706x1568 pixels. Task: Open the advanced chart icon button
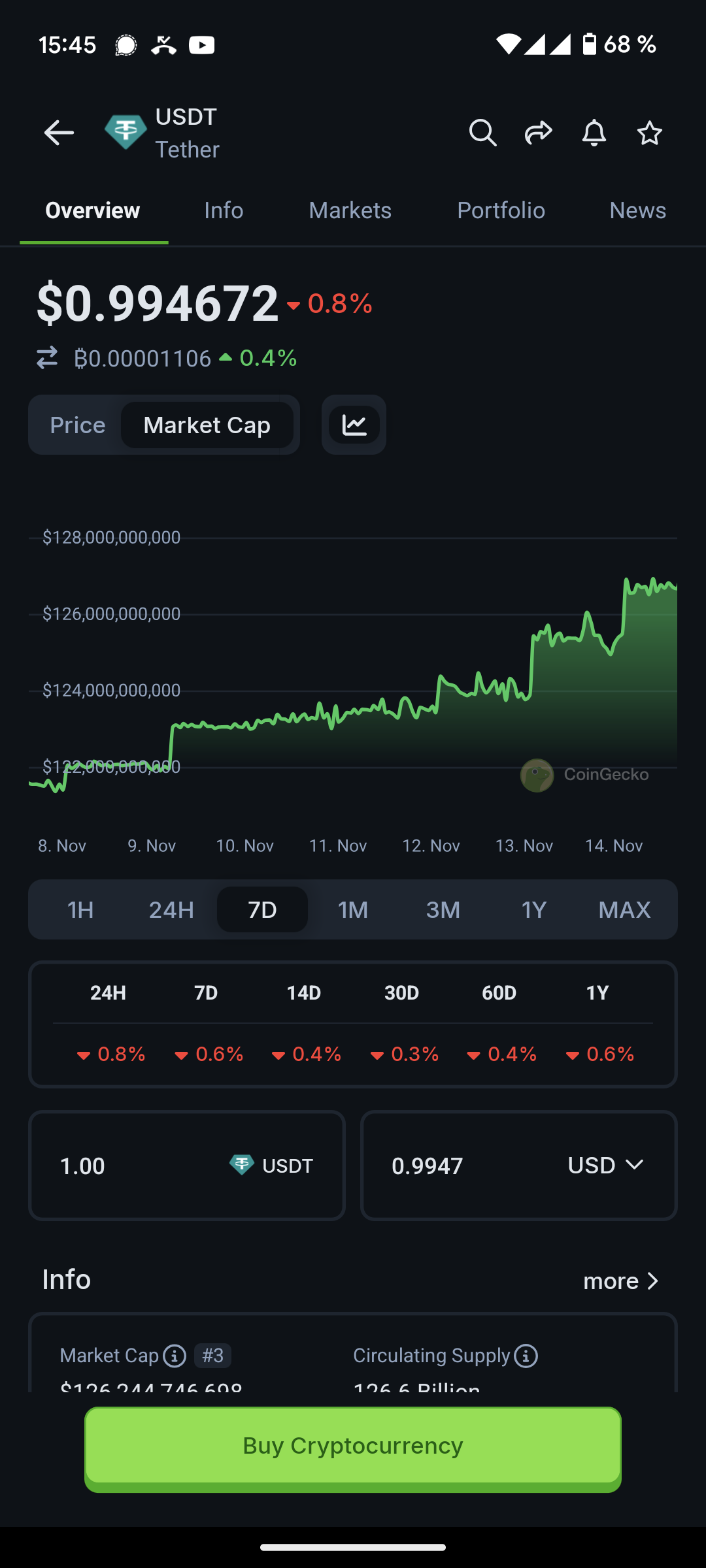click(x=354, y=425)
